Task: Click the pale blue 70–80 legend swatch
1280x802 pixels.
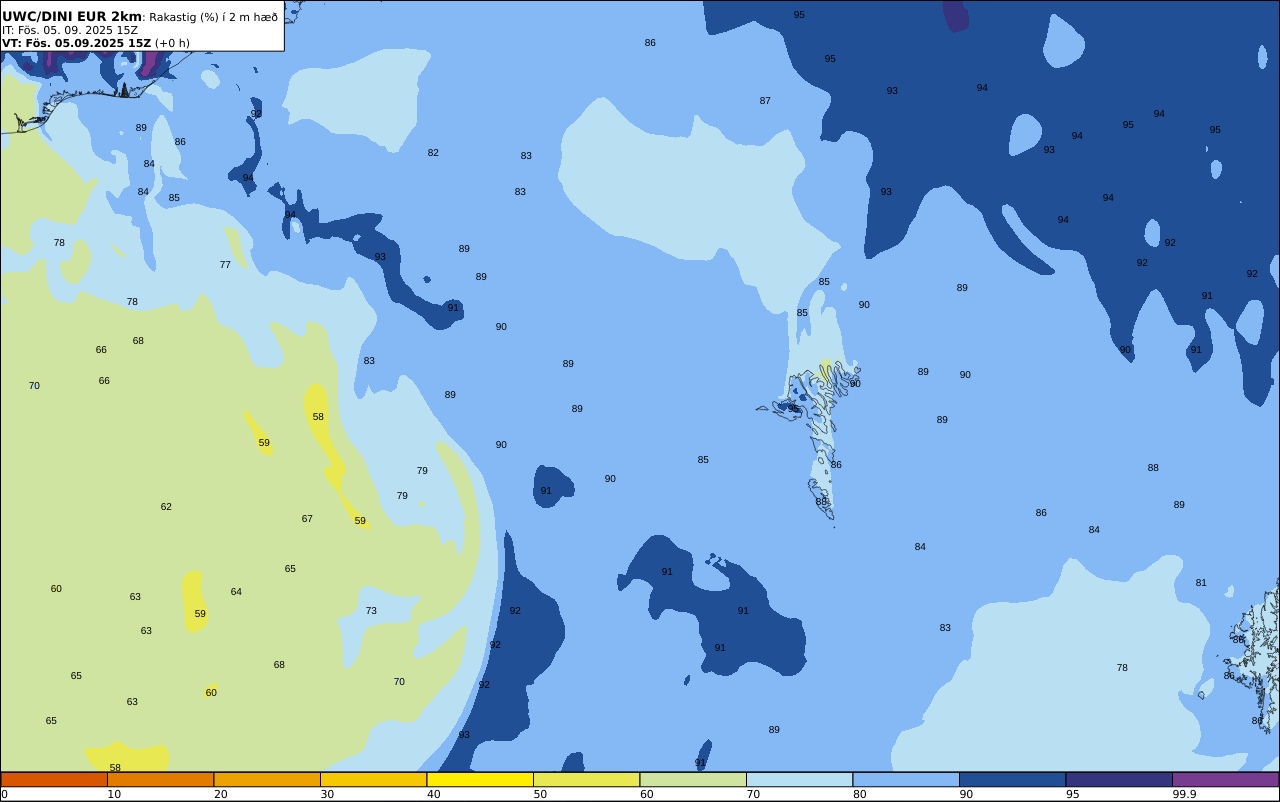Action: [800, 779]
